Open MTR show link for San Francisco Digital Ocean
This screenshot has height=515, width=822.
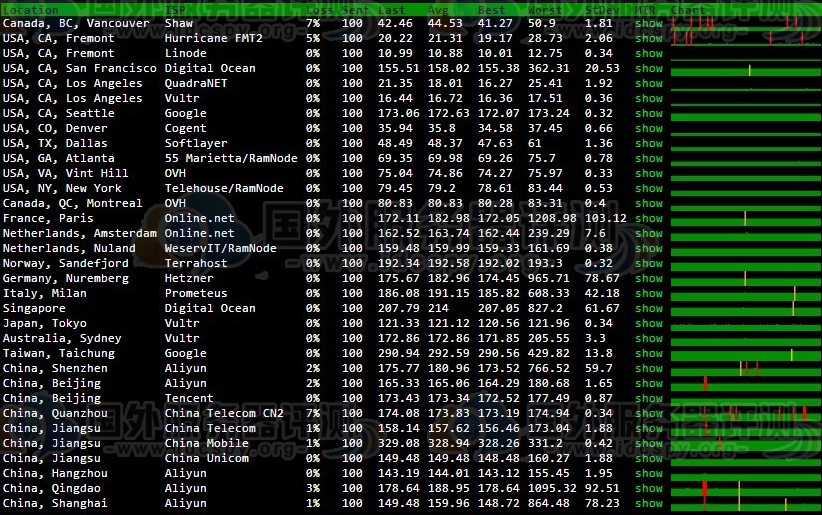(648, 68)
